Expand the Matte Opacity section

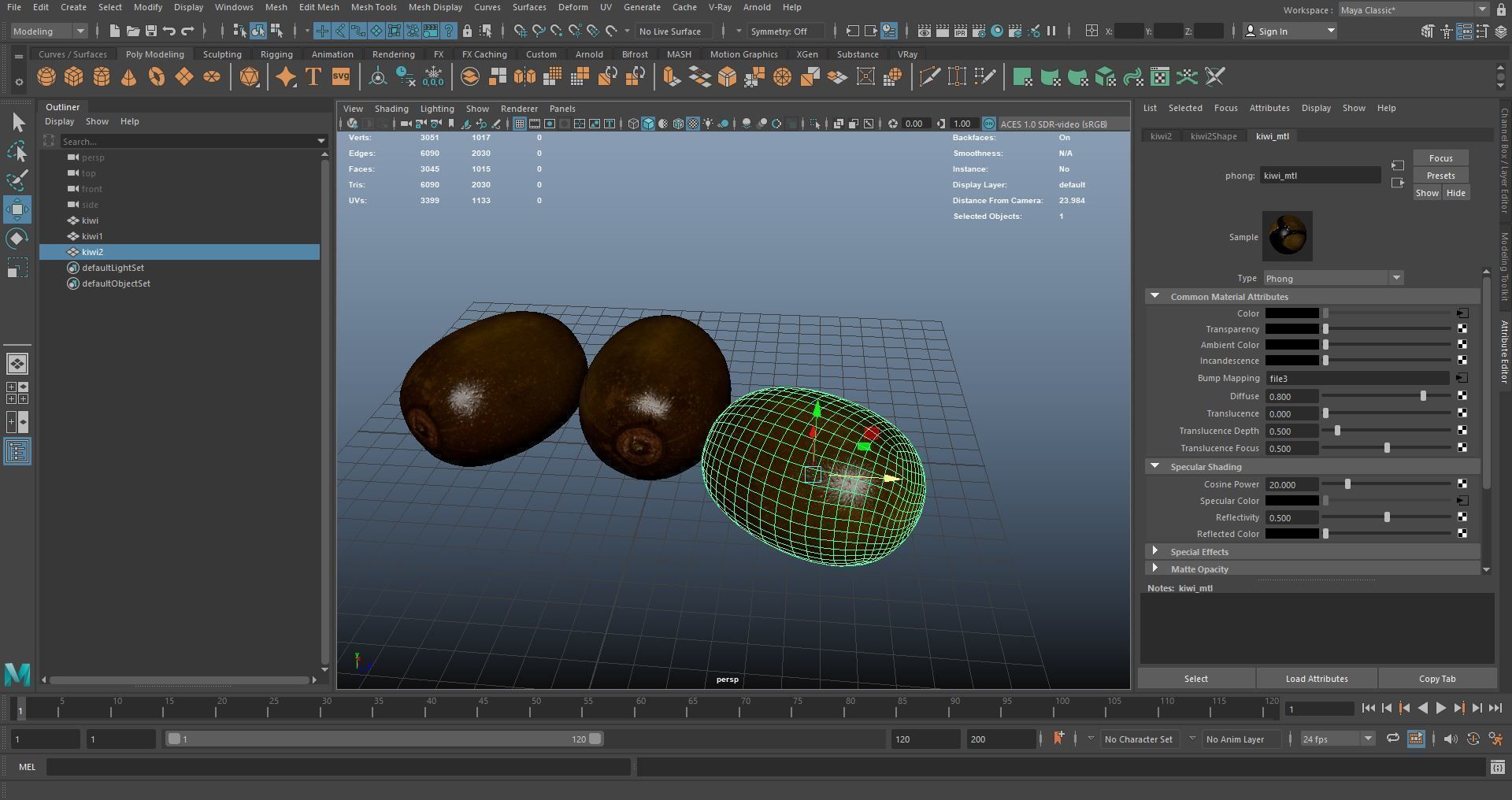coord(1154,569)
